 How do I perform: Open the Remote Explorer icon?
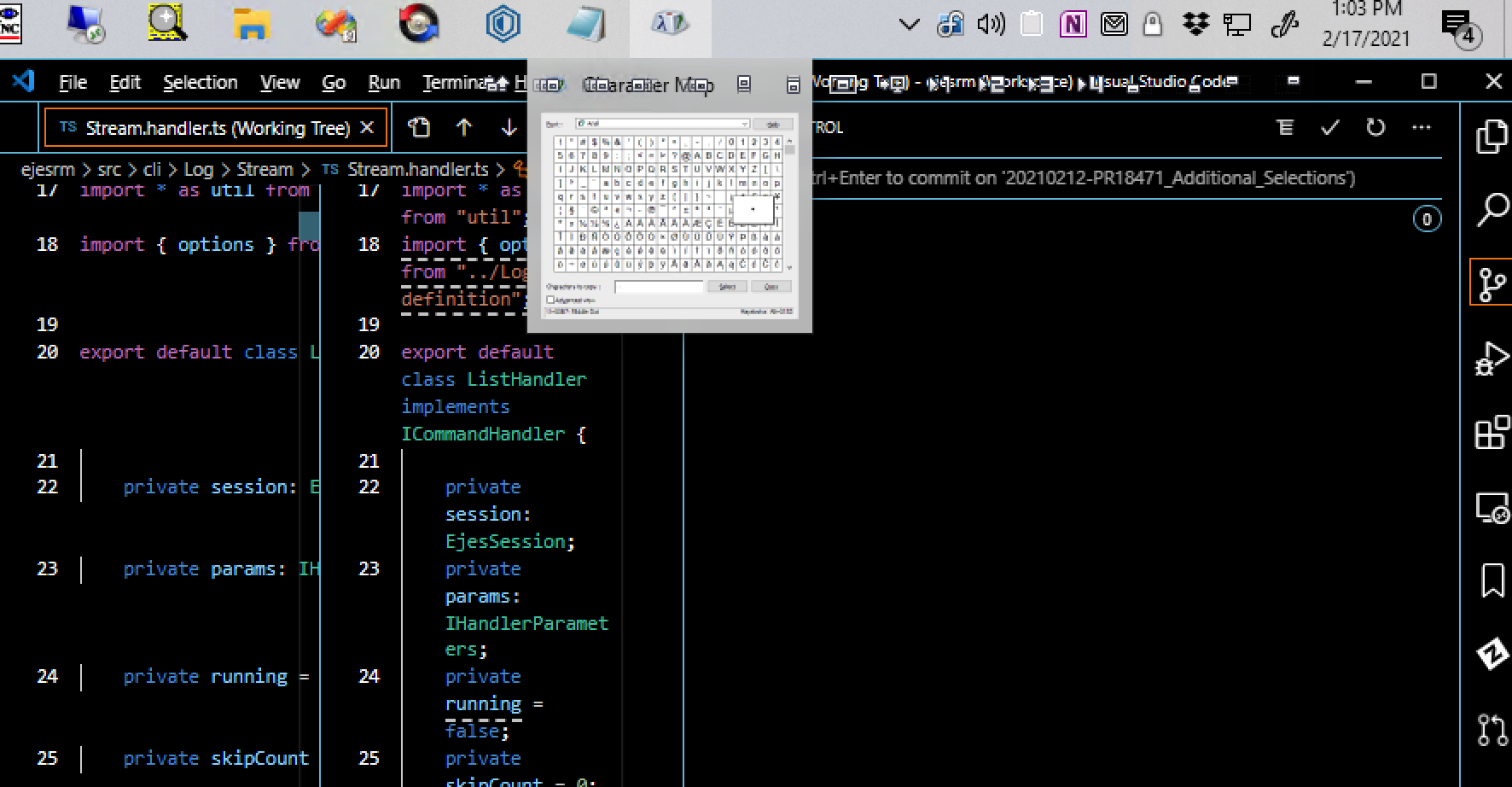coord(1492,508)
